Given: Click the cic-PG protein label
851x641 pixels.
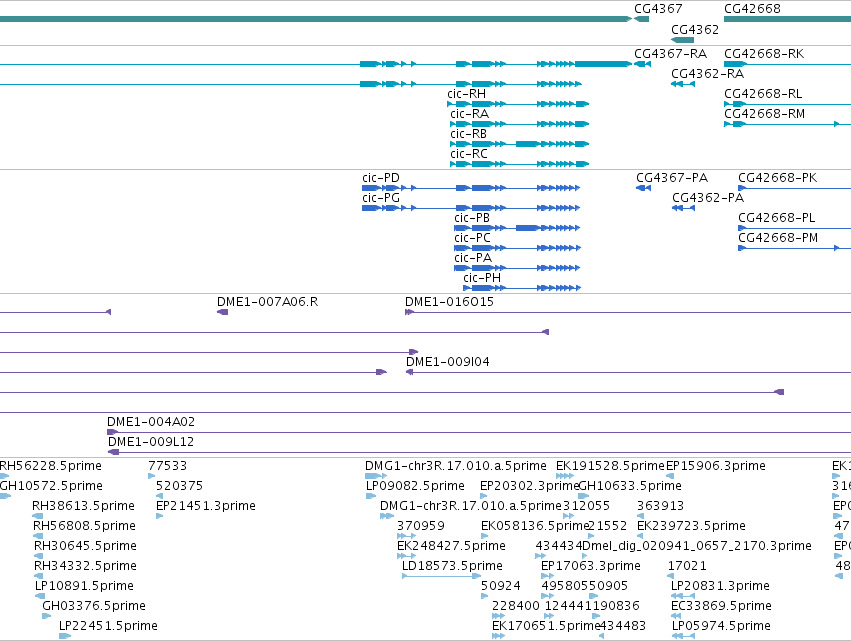Looking at the screenshot, I should pyautogui.click(x=381, y=198).
